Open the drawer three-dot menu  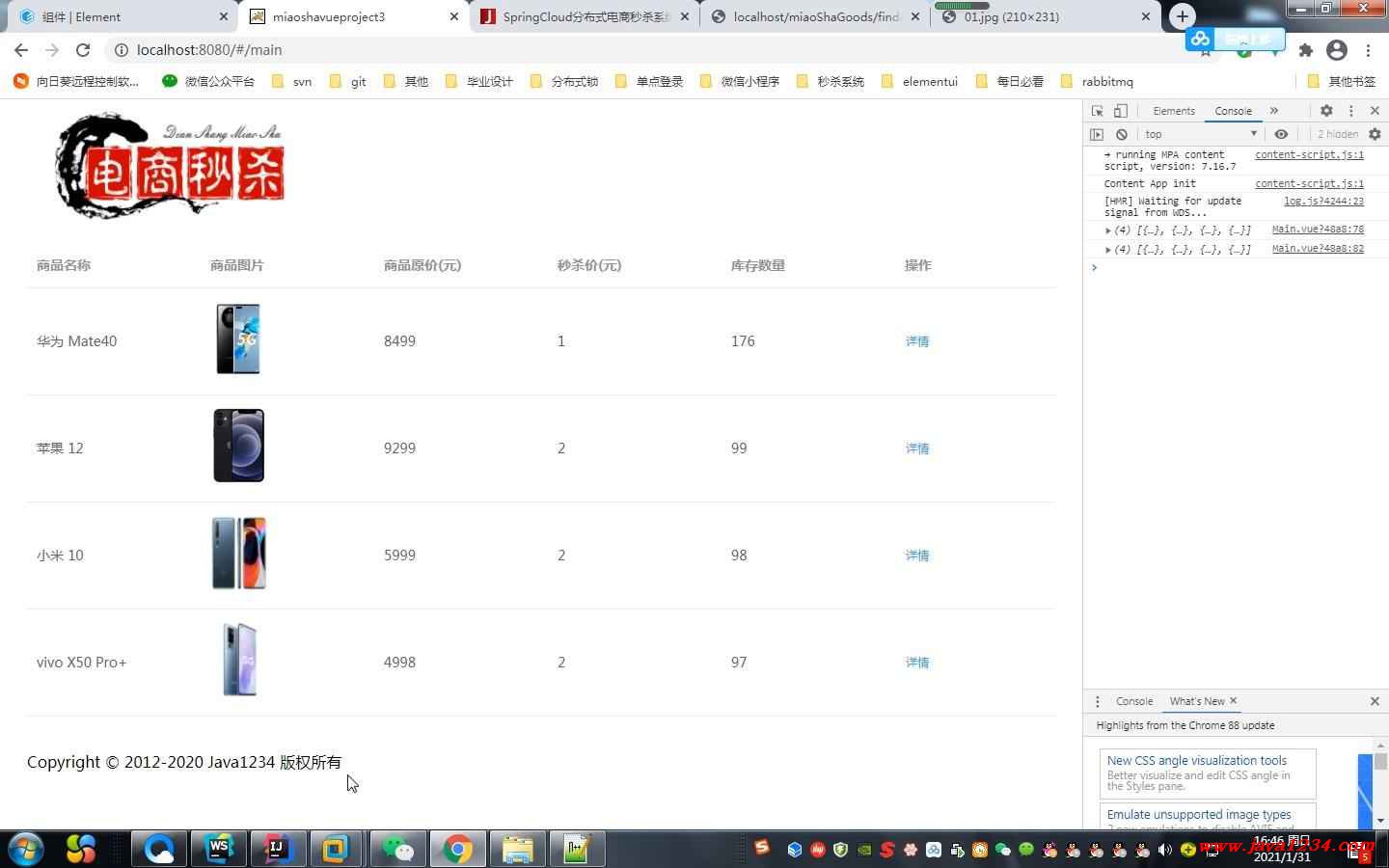pyautogui.click(x=1098, y=701)
